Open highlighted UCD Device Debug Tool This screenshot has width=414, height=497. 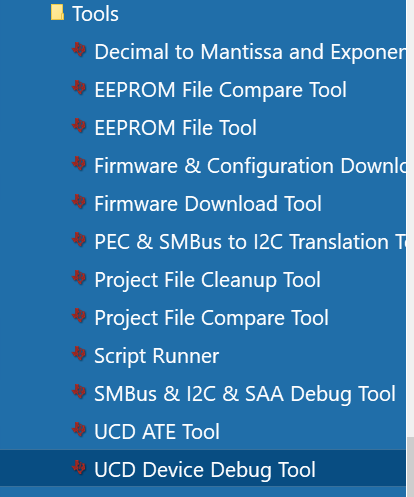tap(205, 470)
